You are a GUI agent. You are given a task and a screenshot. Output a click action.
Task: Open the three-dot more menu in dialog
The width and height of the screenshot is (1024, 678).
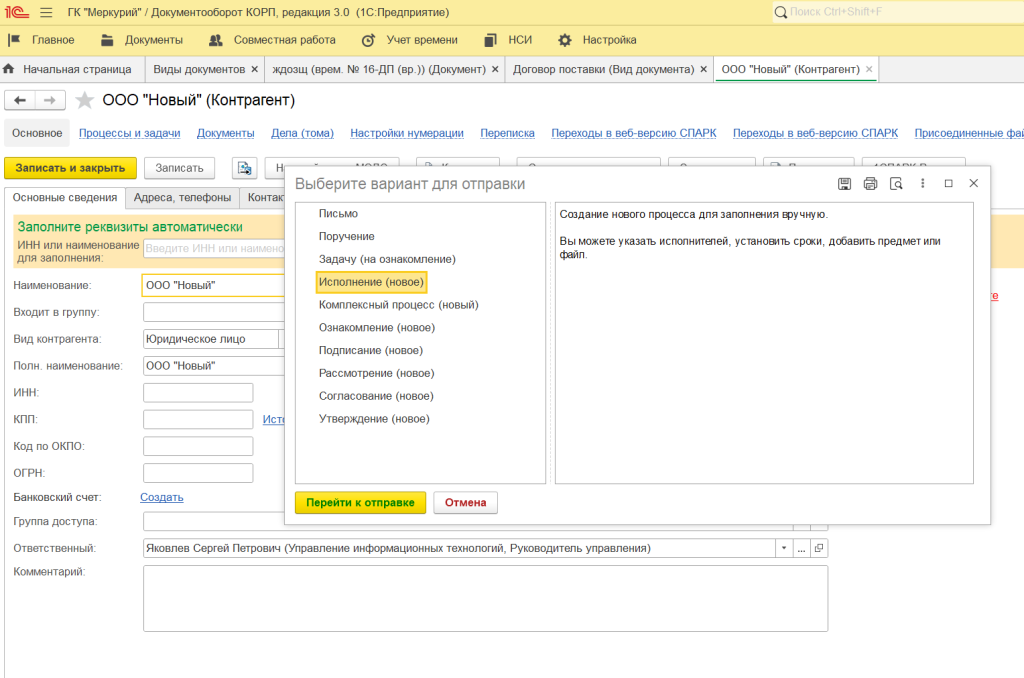pyautogui.click(x=922, y=183)
